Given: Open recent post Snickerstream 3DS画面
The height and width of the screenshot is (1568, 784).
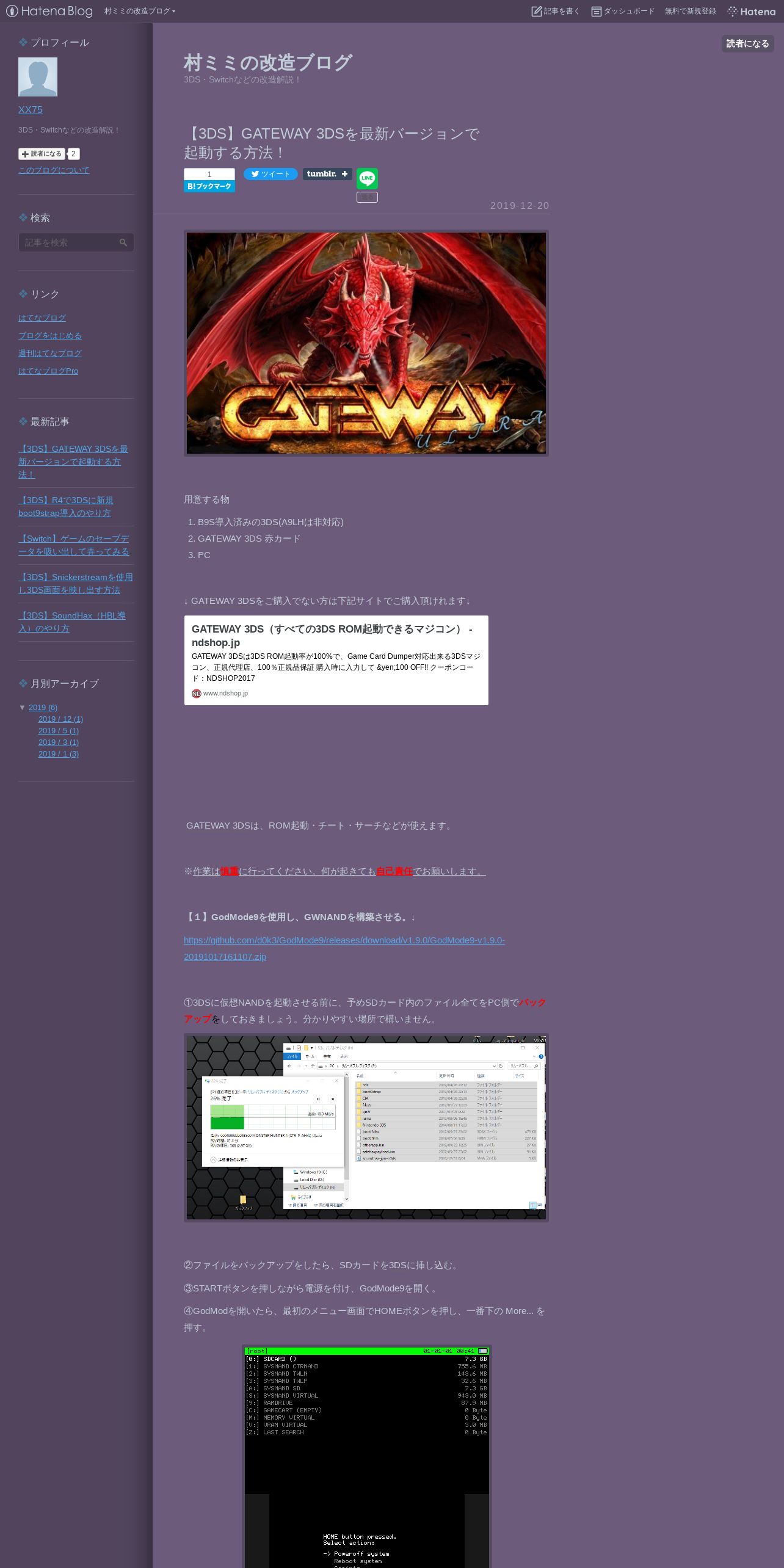Looking at the screenshot, I should (x=76, y=584).
